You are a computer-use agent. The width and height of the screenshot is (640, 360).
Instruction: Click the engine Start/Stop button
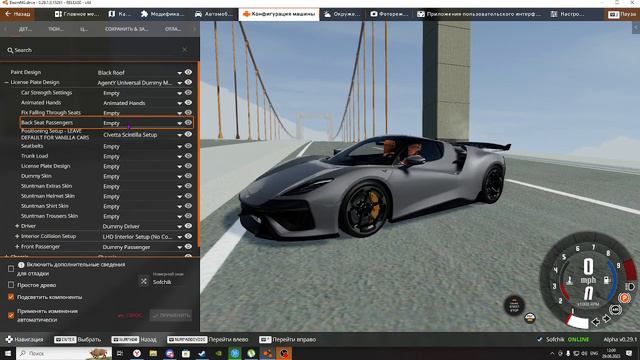(x=514, y=305)
